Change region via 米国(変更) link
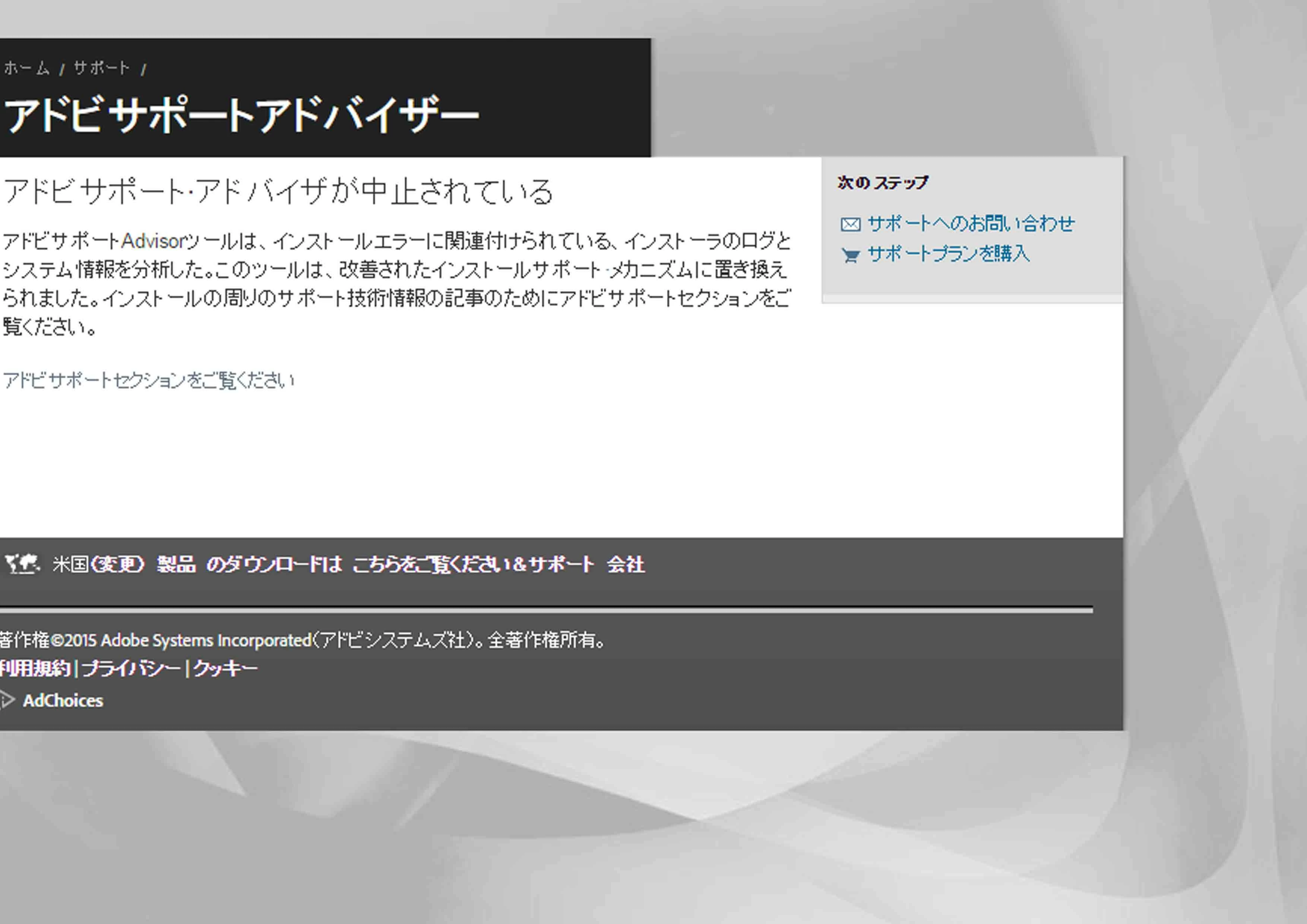1307x924 pixels. coord(98,564)
